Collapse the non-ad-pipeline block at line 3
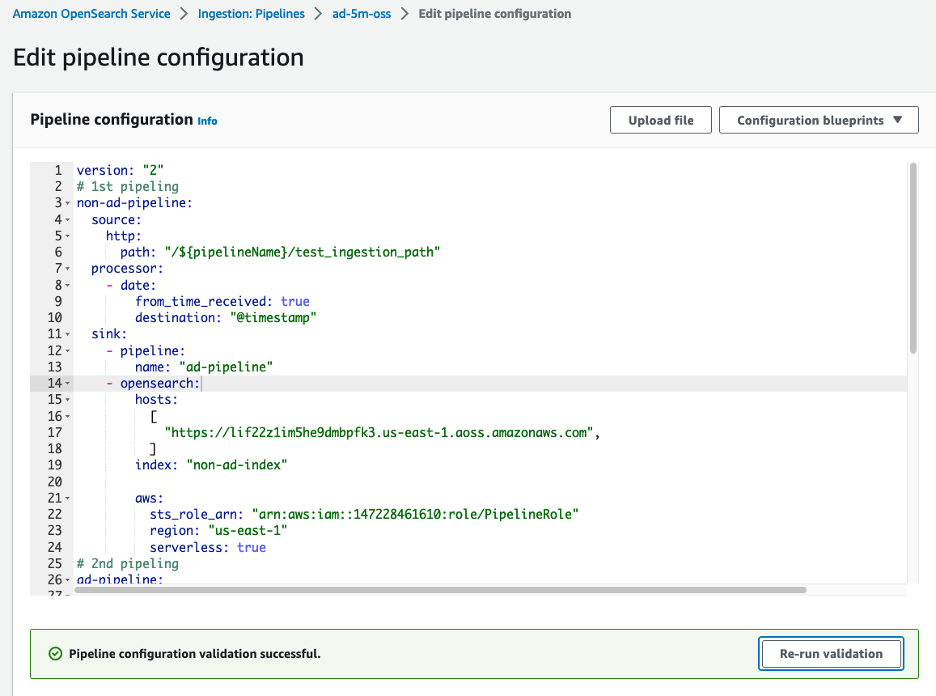 [x=67, y=203]
